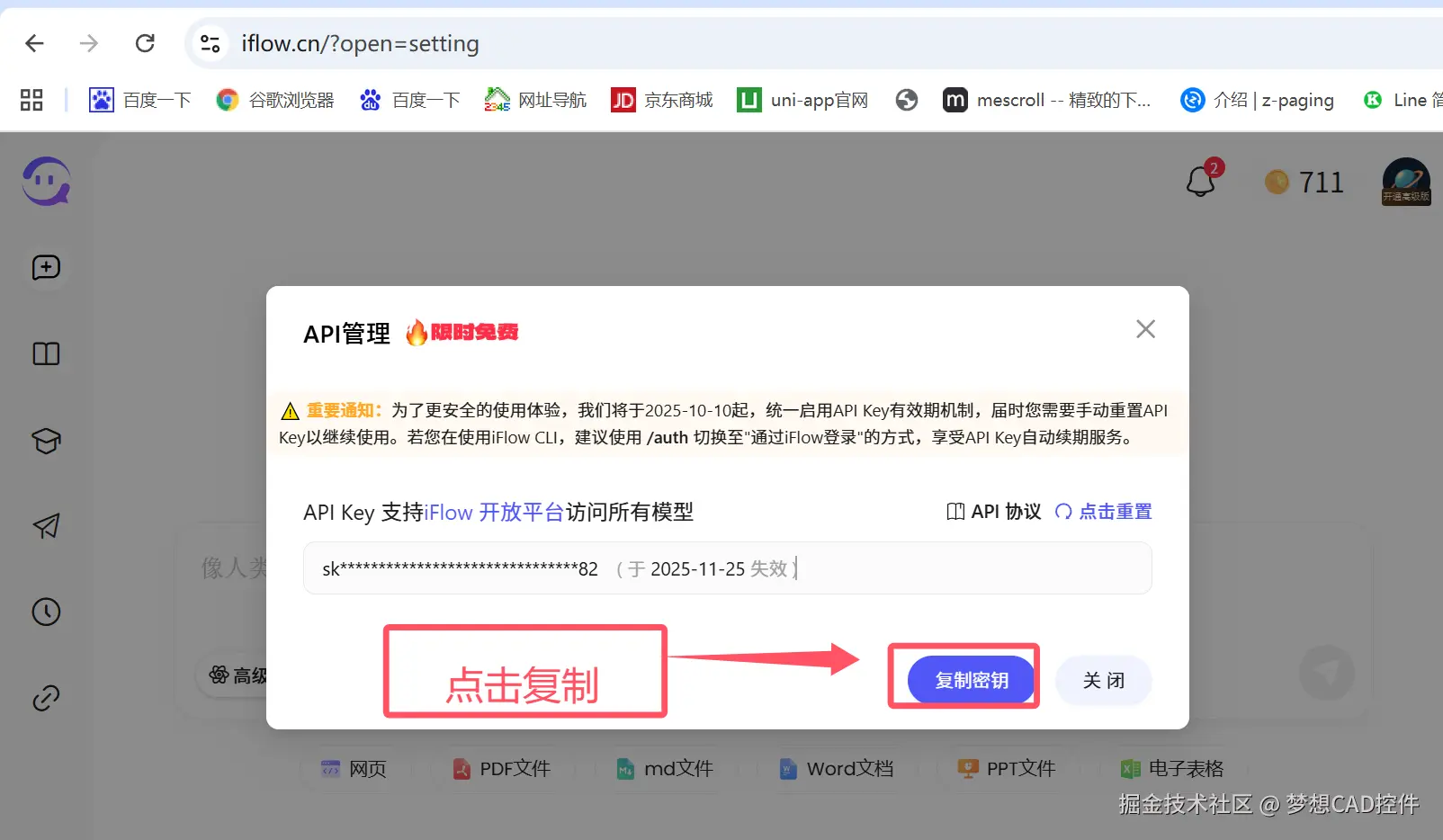Open the user avatar at top right
The width and height of the screenshot is (1443, 840).
pyautogui.click(x=1405, y=181)
